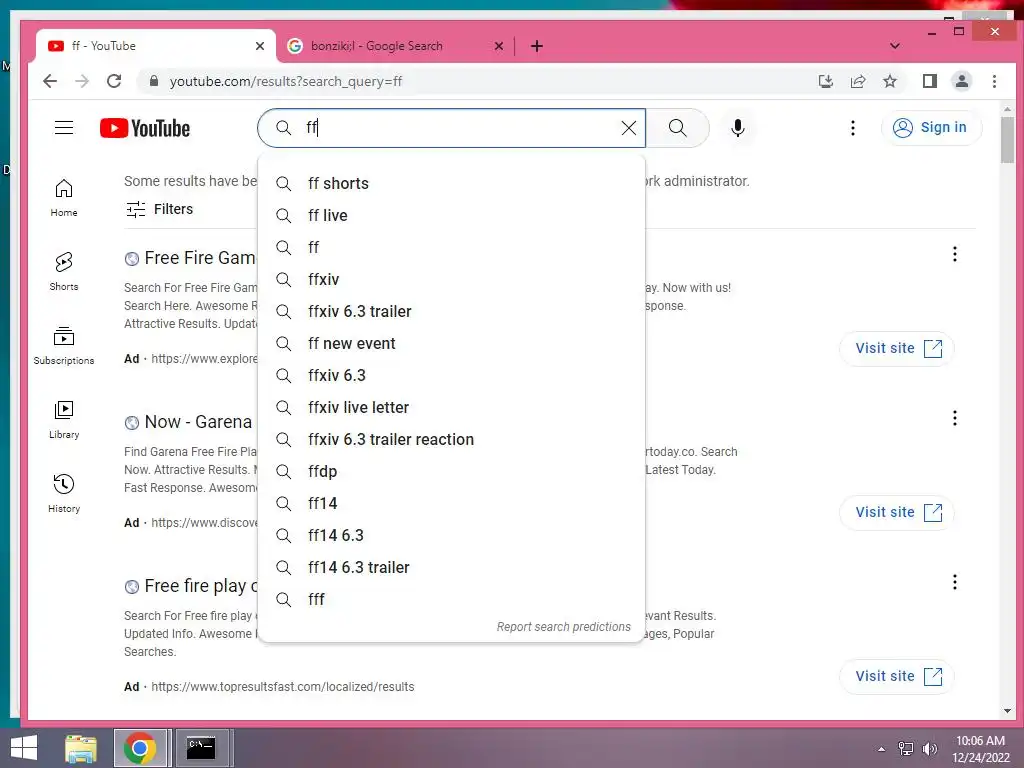Visit site for Free Fire Game ad

point(897,348)
